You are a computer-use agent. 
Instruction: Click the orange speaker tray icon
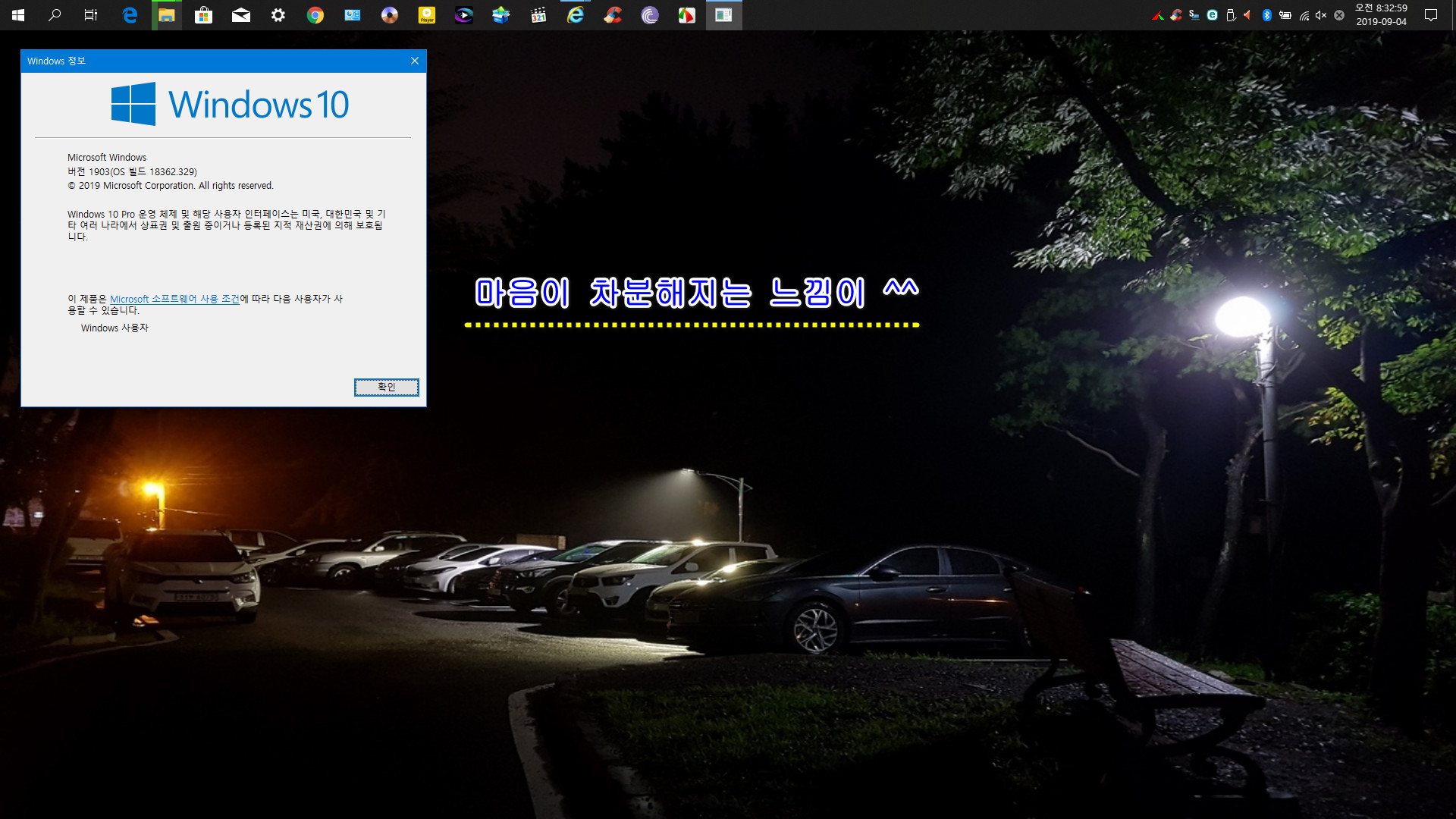pos(1247,15)
